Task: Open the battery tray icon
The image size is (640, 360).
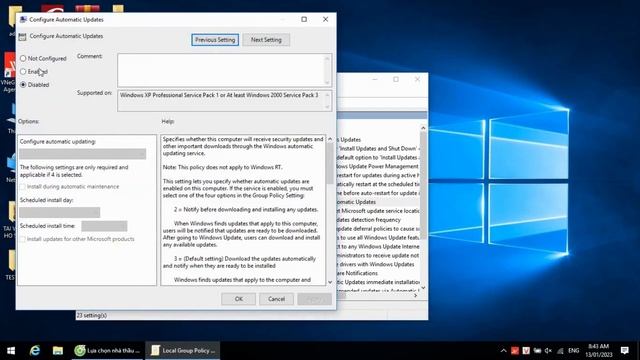Action: tap(537, 351)
